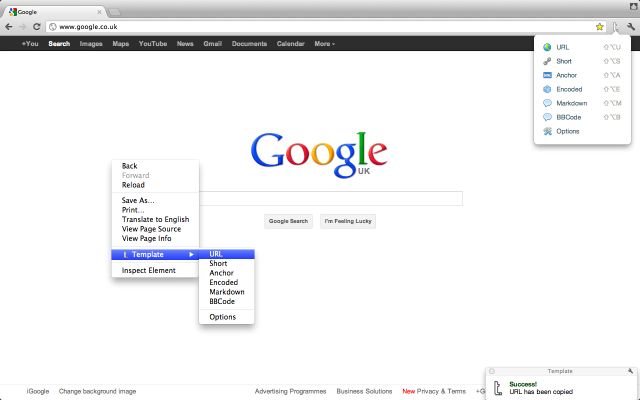Click the Encoded cube icon in the popup
640x400 pixels.
(547, 89)
